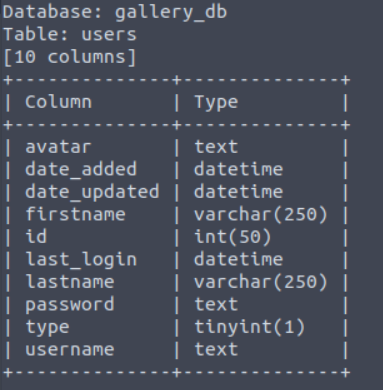Select the users table name text

(109, 35)
